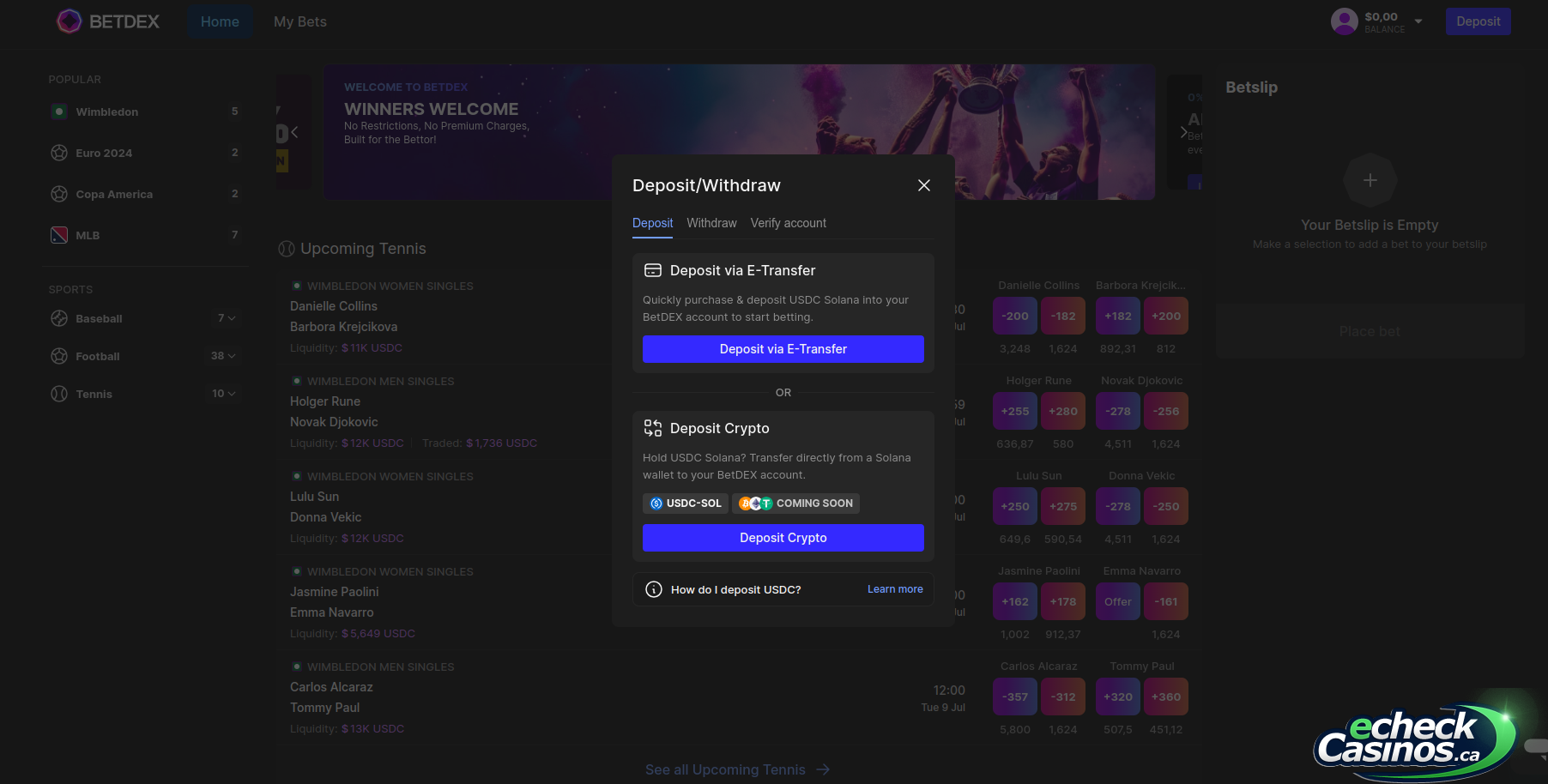Click the e-transfer card icon
Screen dimensions: 1548x784
click(653, 270)
